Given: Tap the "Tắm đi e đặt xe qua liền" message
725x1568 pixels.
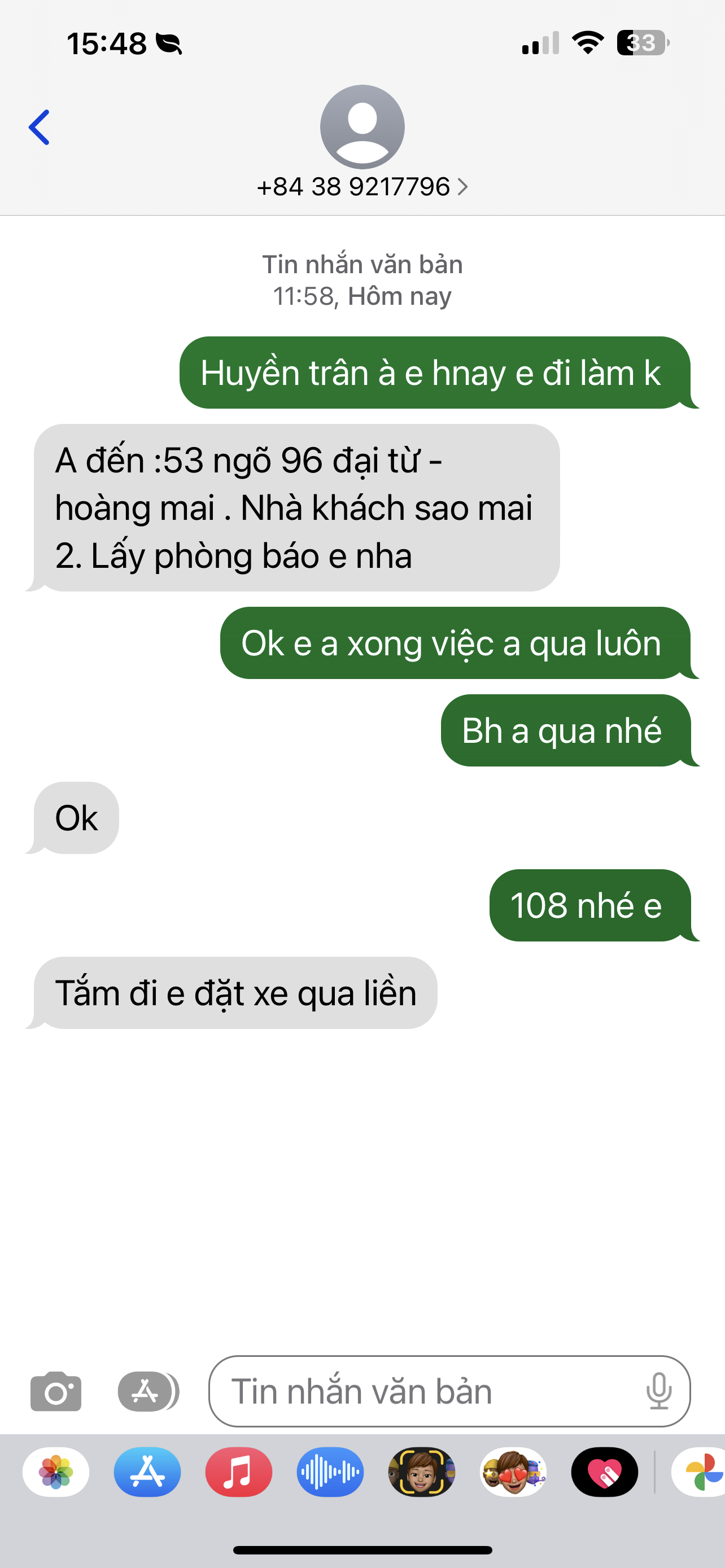Looking at the screenshot, I should [235, 993].
